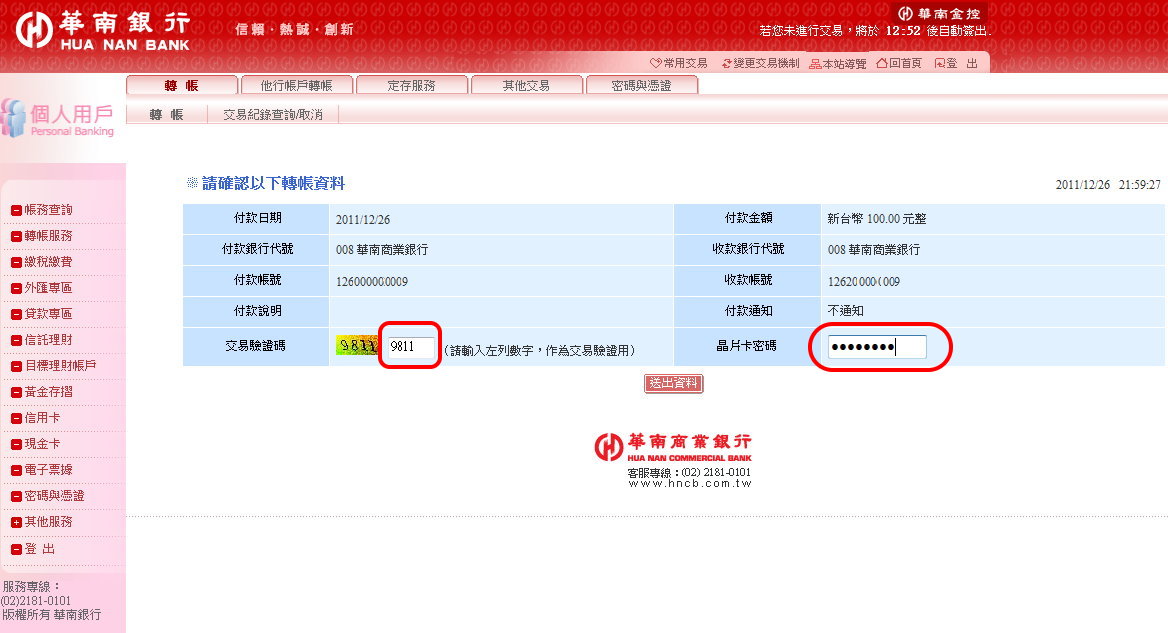Click the 付款帳號 account number
1168x633 pixels.
372,281
